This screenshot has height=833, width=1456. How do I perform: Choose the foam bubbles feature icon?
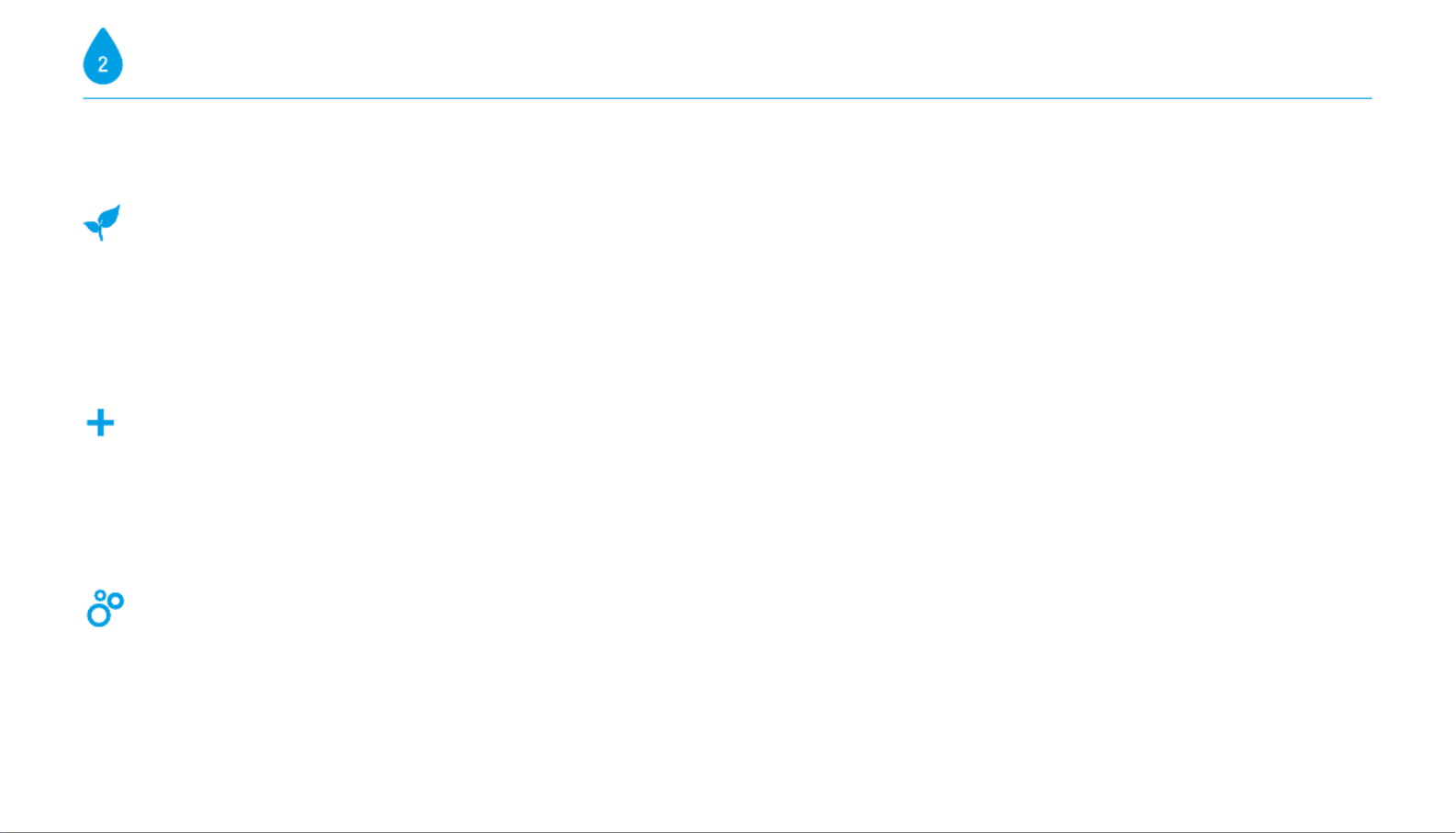[106, 609]
